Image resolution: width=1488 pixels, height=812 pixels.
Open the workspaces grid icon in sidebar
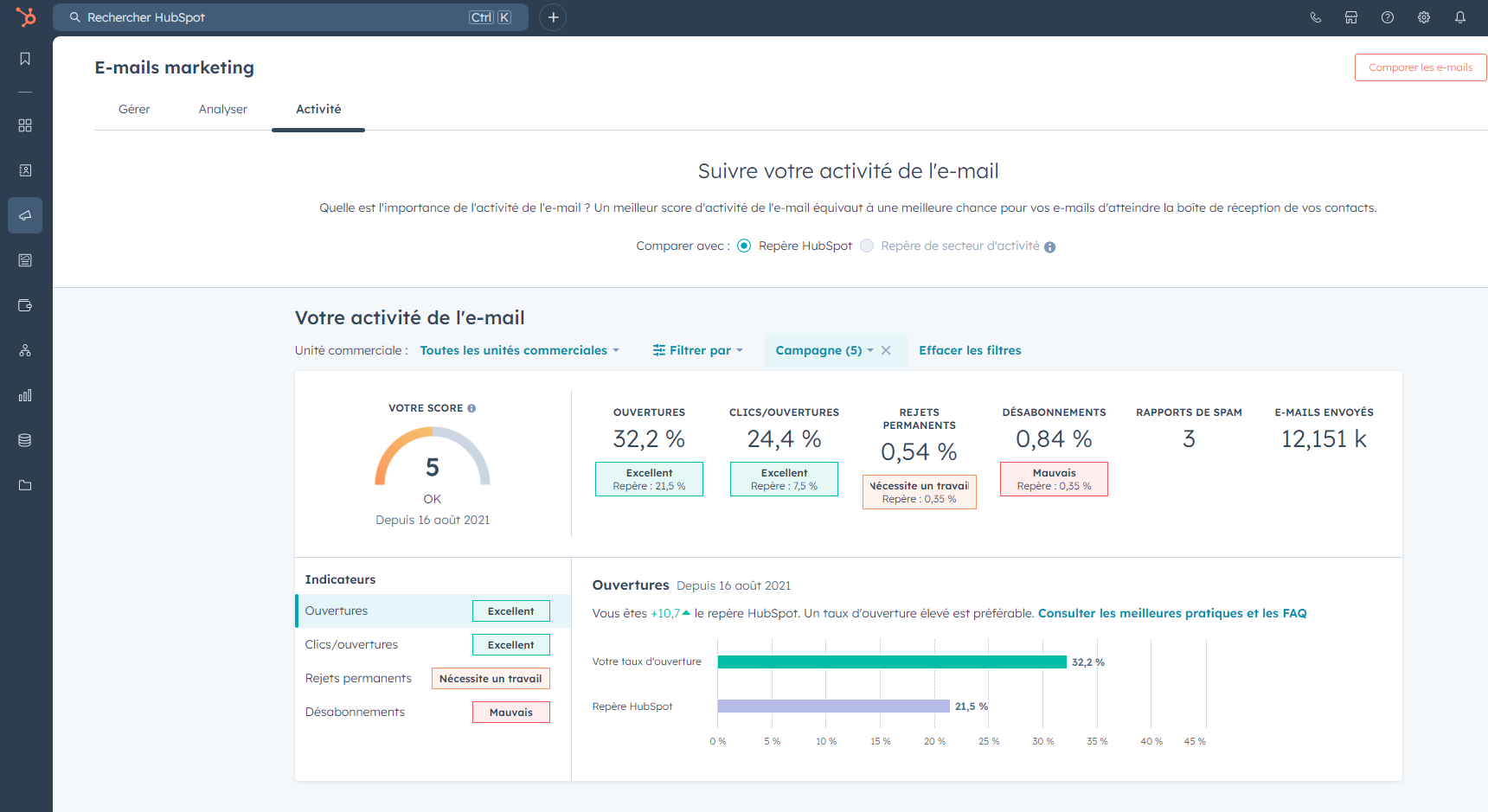point(25,125)
